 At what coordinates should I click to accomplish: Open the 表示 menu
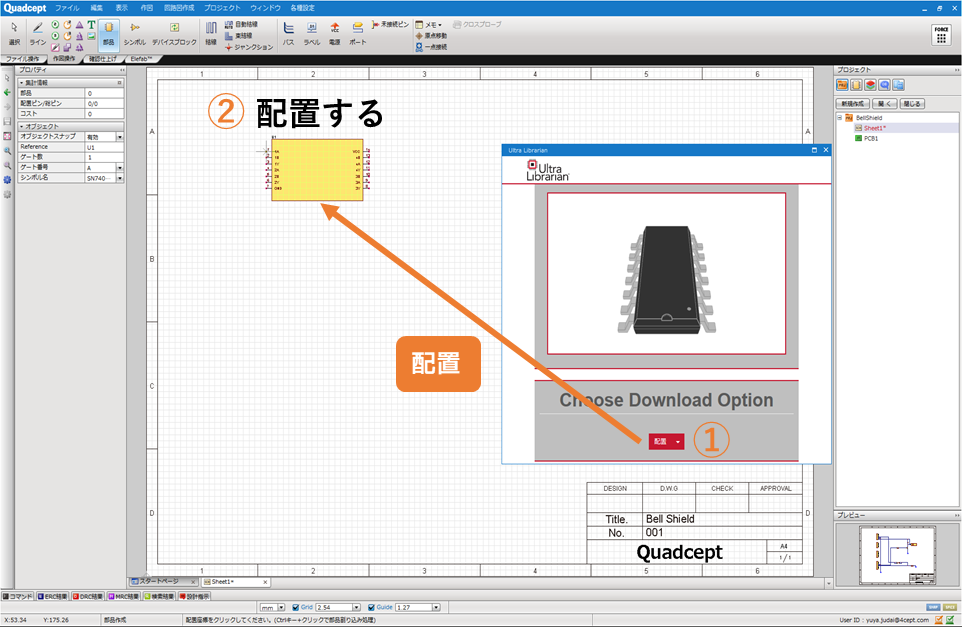pos(121,8)
